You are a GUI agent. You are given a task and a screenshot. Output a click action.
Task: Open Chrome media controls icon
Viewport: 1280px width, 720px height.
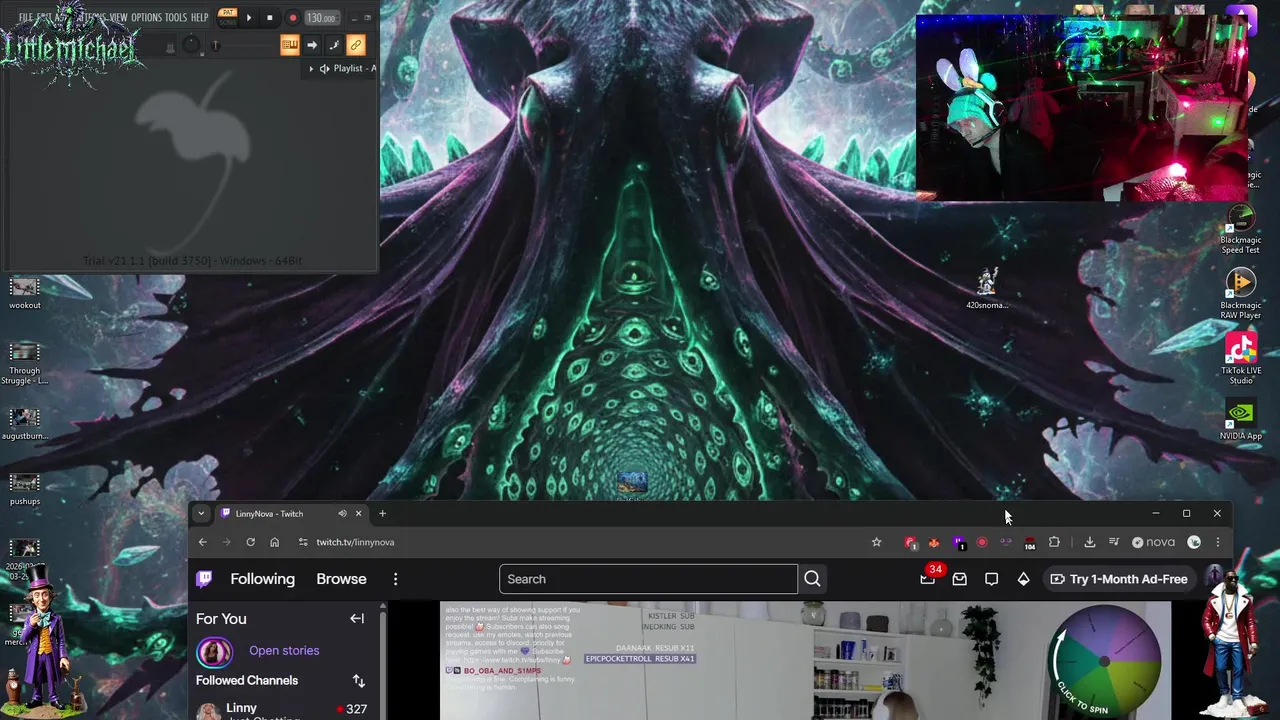[1114, 542]
